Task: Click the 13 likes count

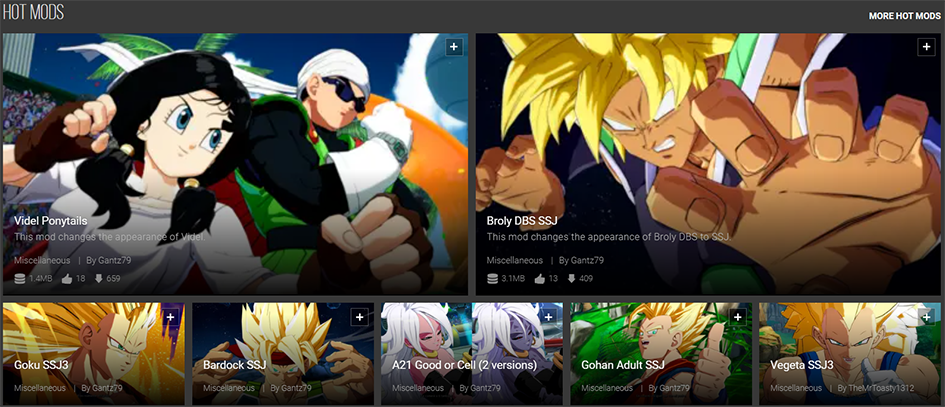Action: click(x=553, y=279)
